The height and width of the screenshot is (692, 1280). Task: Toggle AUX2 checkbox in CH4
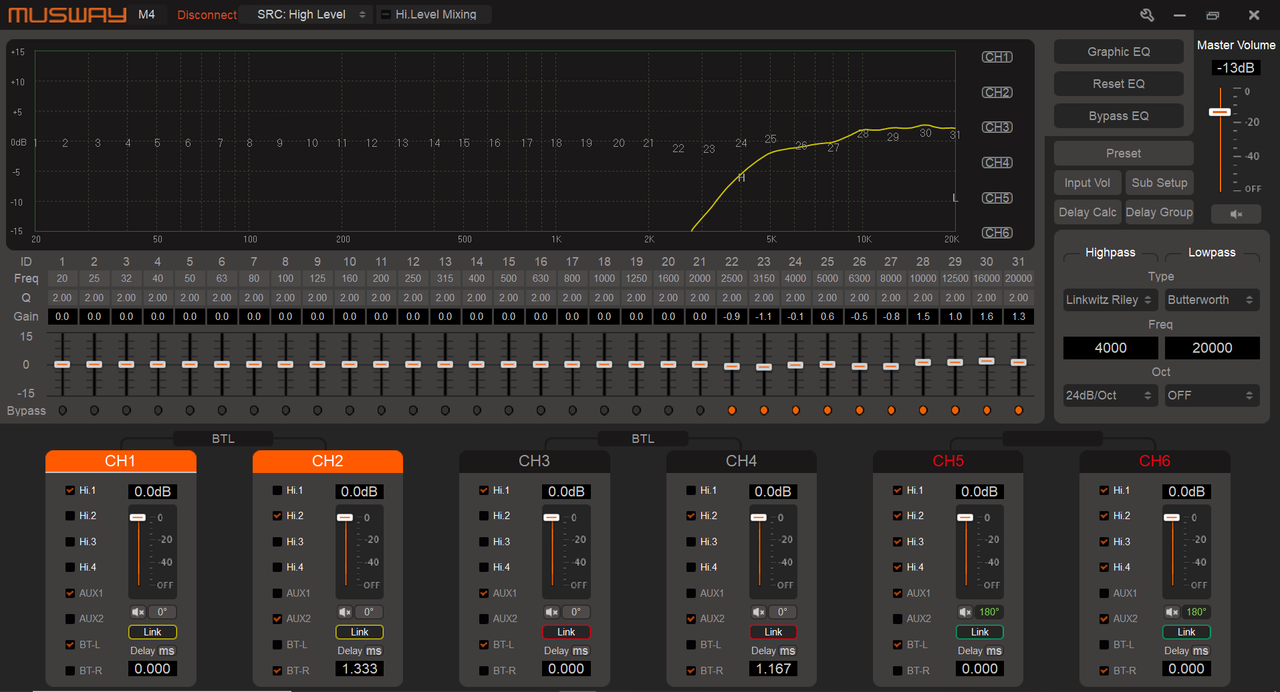click(691, 619)
